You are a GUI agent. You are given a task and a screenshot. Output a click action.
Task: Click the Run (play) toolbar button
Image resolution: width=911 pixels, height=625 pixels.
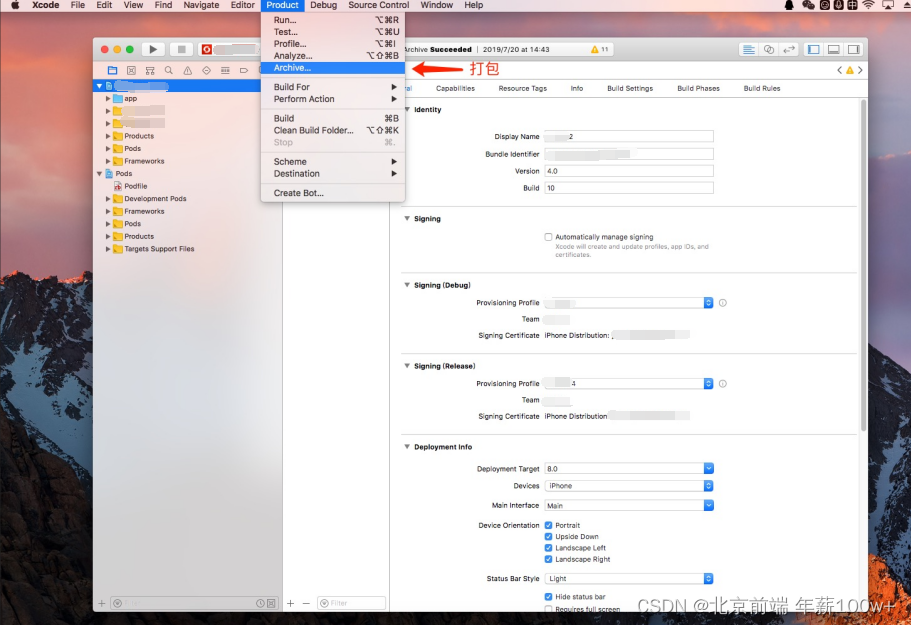tap(153, 50)
